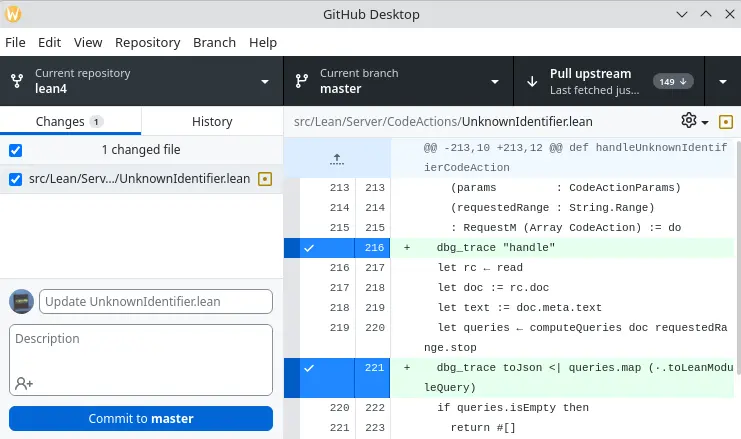
Task: Switch to the History tab
Action: click(212, 121)
